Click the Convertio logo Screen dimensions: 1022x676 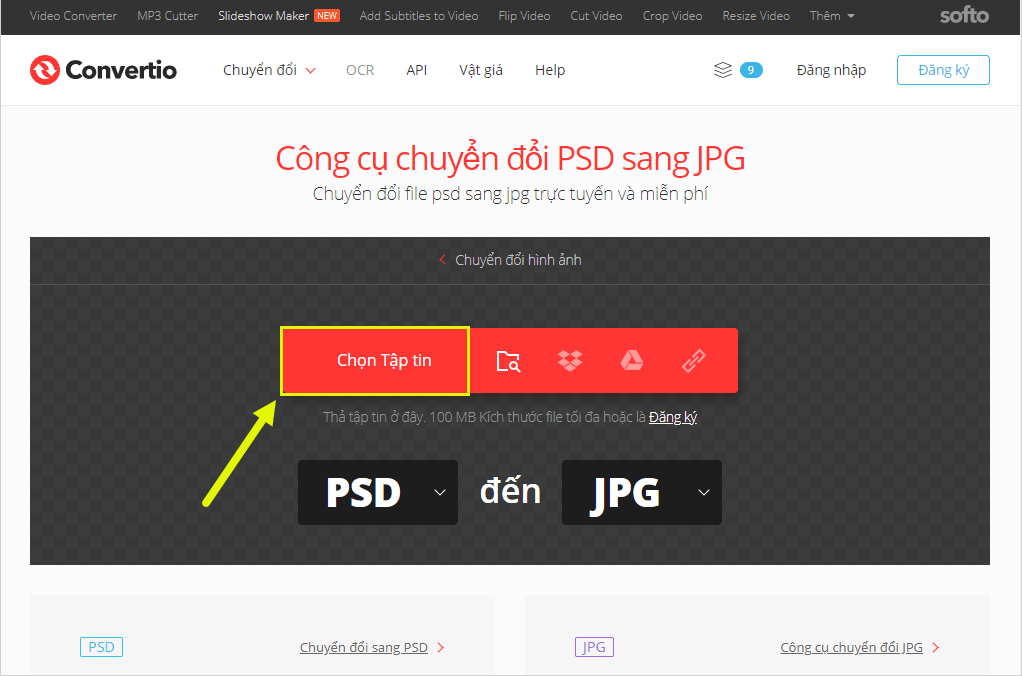click(x=102, y=70)
